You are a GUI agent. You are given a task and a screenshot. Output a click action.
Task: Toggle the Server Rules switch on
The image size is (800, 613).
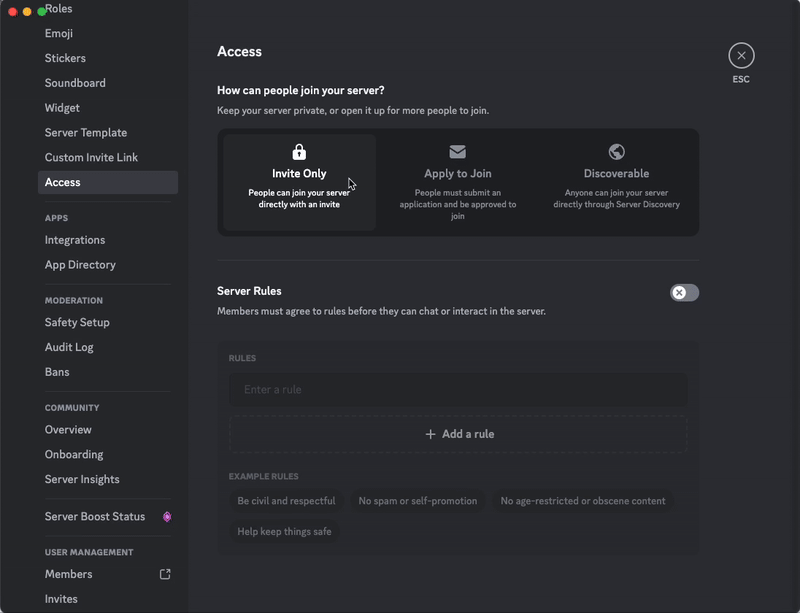684,292
